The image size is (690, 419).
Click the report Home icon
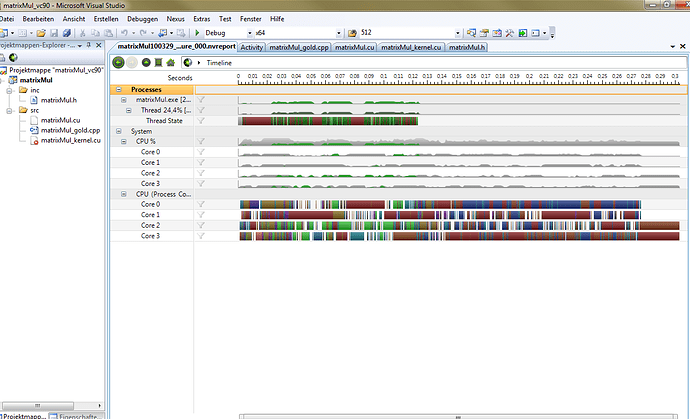click(x=171, y=62)
